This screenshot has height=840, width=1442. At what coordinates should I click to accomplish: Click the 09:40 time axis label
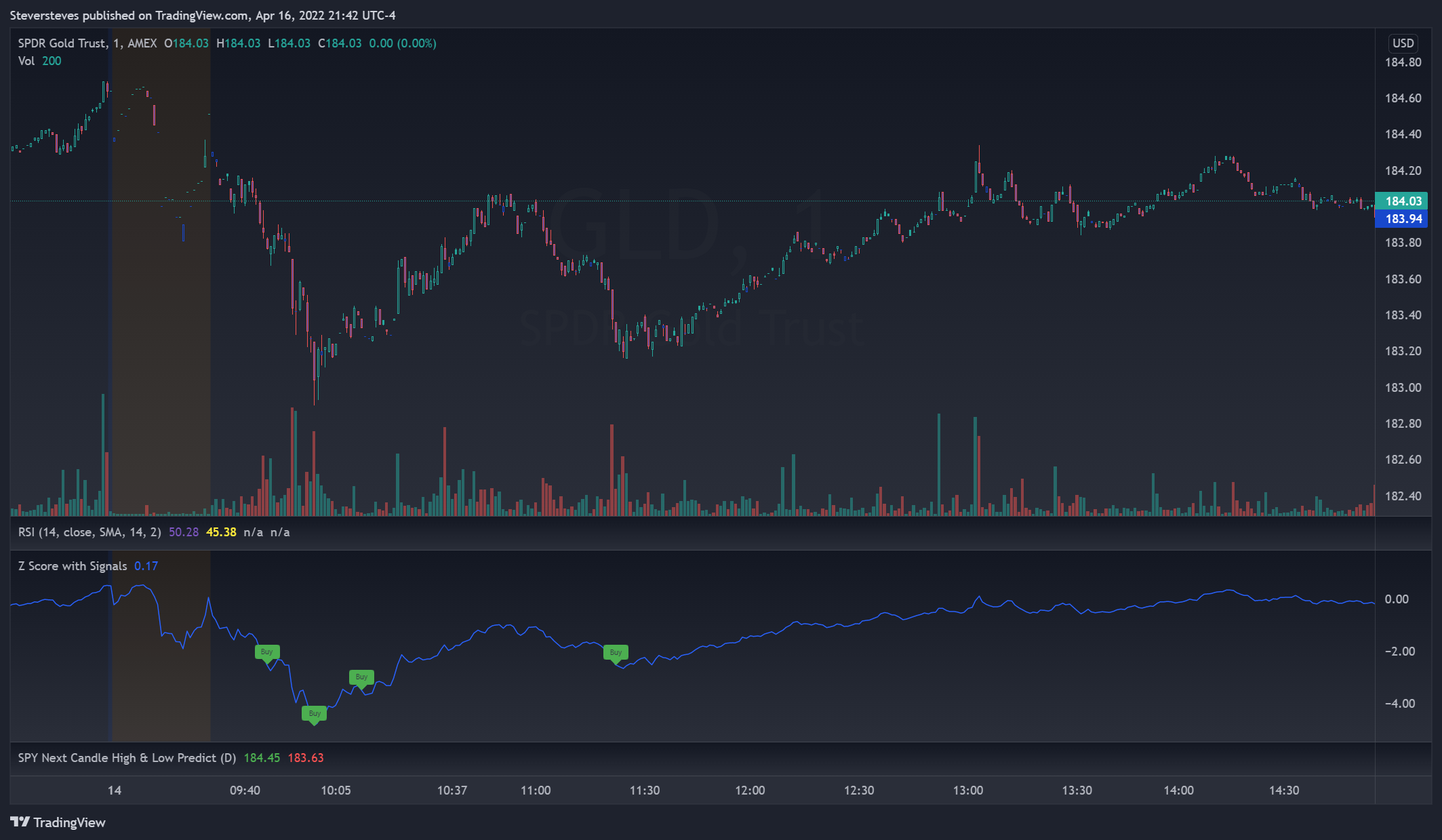(245, 791)
